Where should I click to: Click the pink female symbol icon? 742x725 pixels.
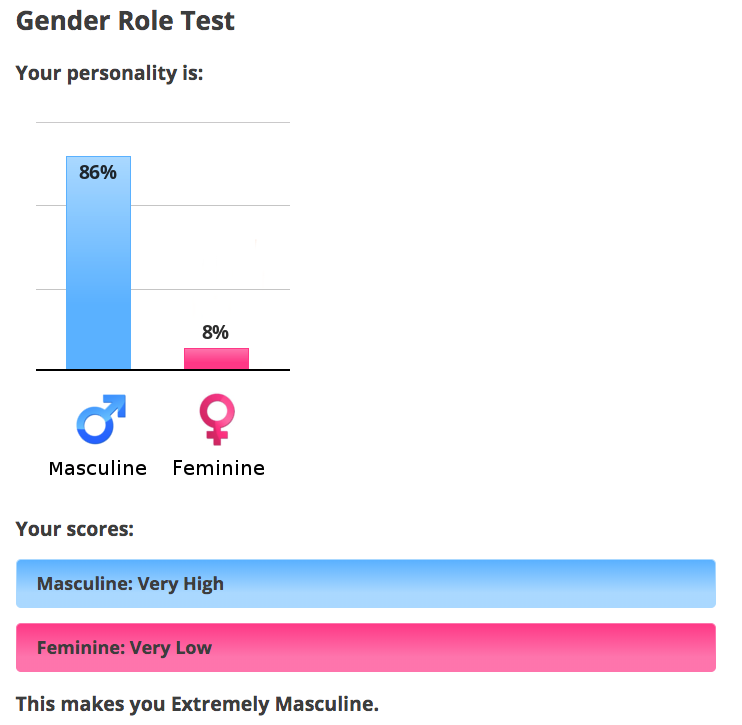[x=217, y=419]
